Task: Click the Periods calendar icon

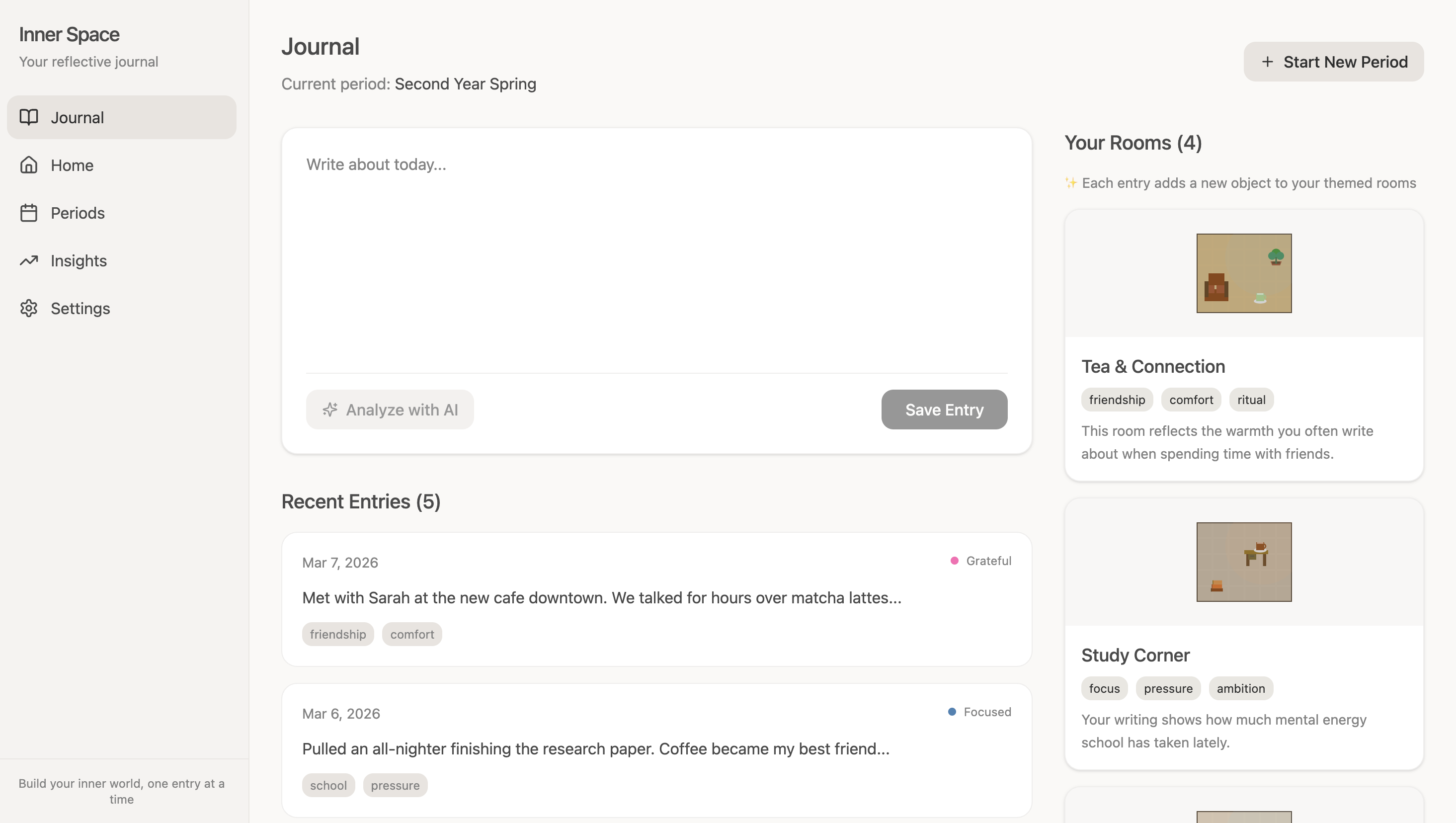Action: 29,213
